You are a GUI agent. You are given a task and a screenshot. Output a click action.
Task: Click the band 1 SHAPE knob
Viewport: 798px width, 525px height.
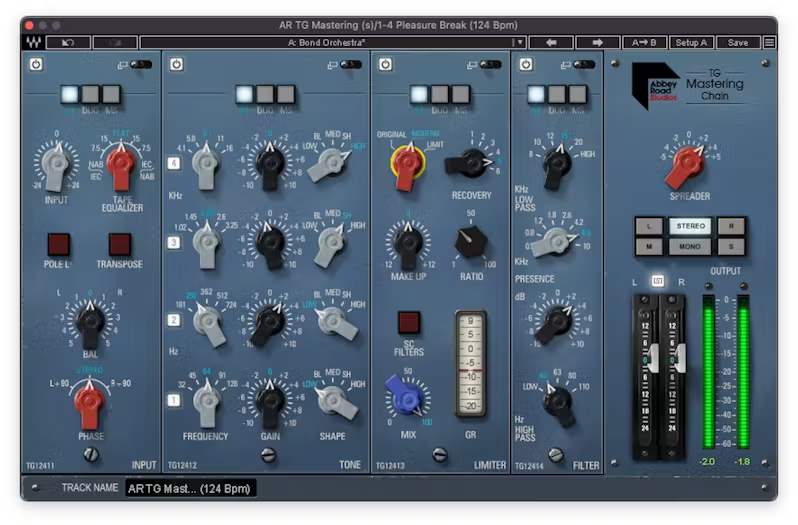(x=335, y=401)
